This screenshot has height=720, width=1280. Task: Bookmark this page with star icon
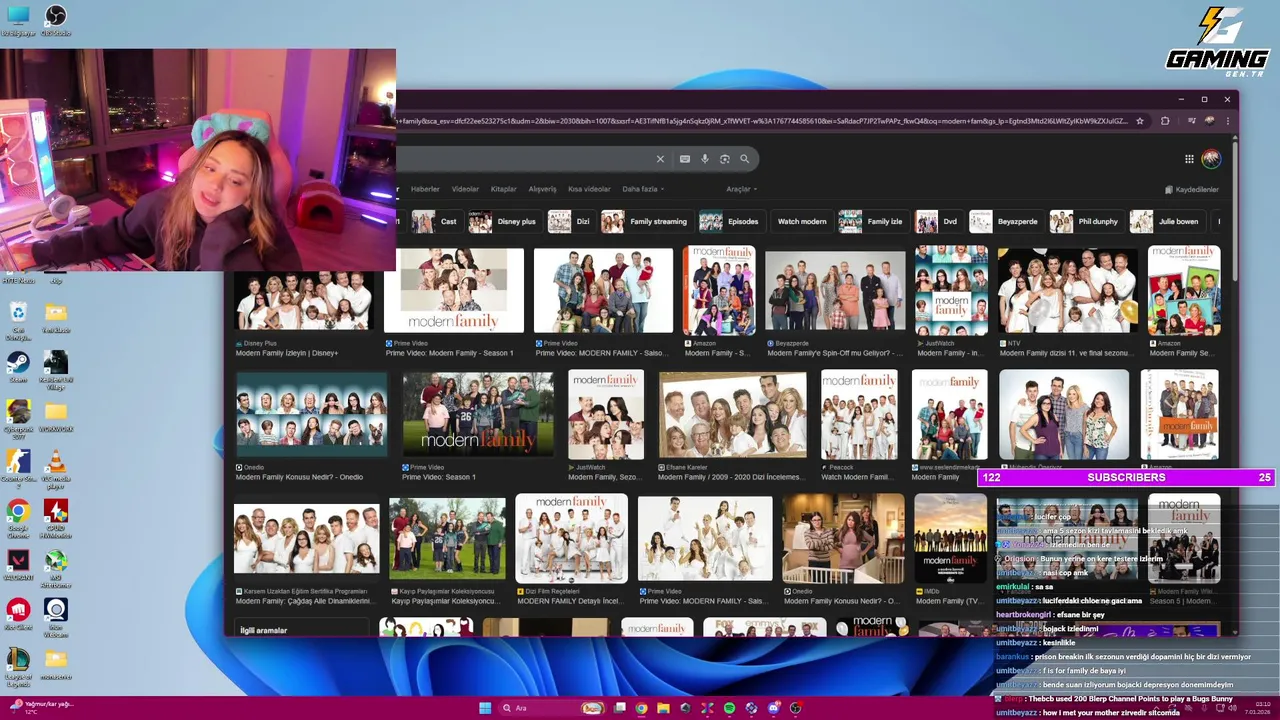[x=1139, y=121]
